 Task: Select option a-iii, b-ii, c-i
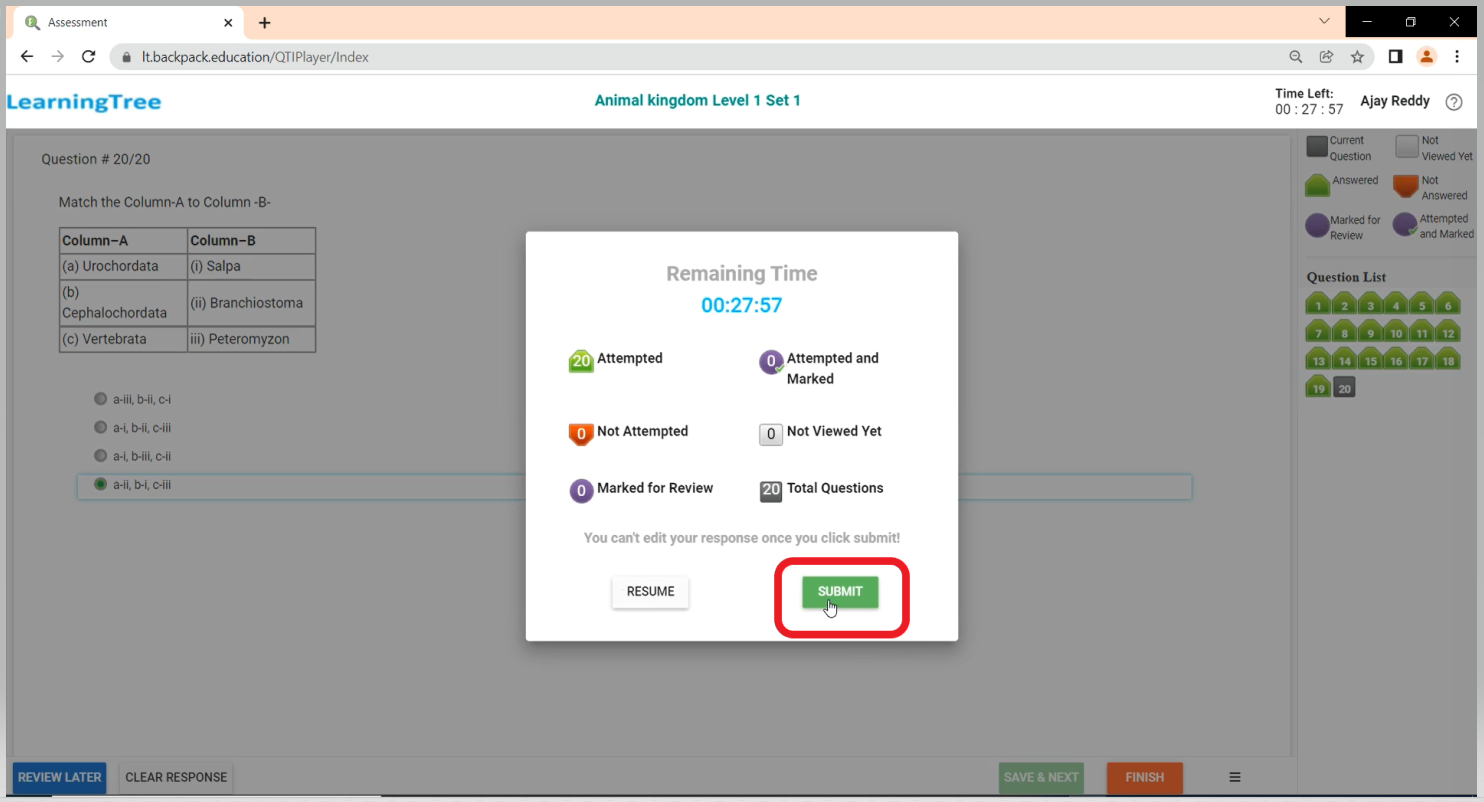[x=100, y=399]
